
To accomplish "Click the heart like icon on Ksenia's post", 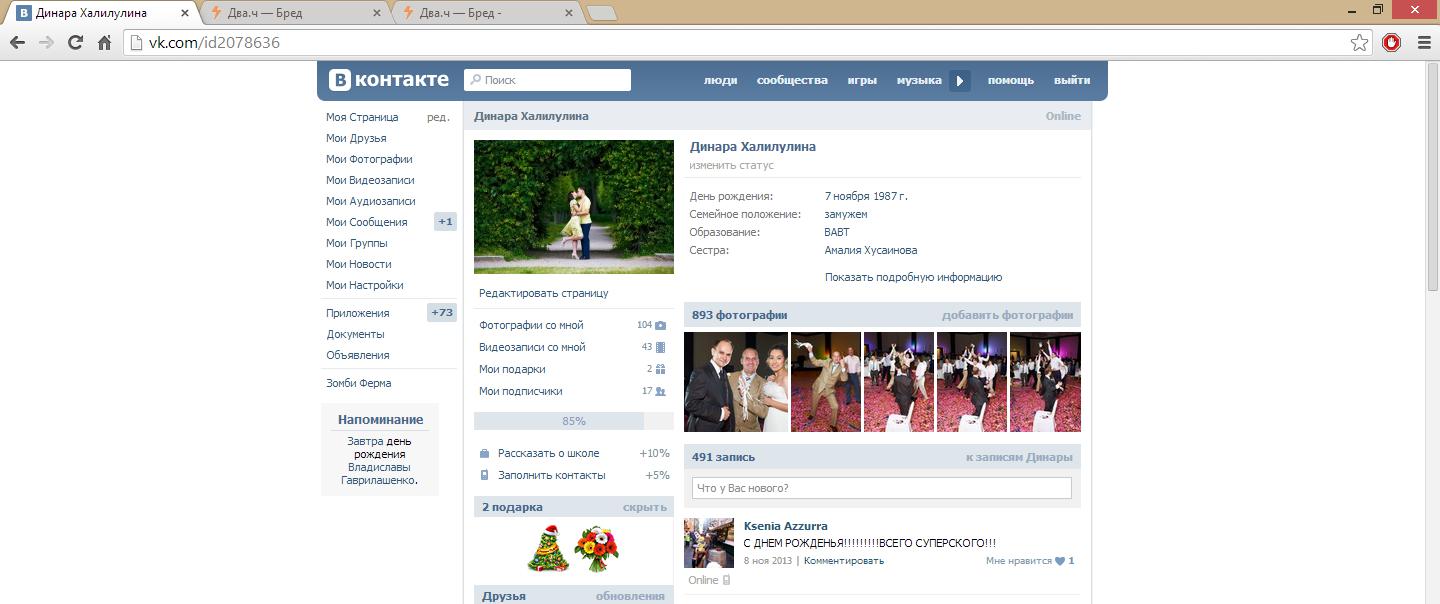I will [1060, 561].
